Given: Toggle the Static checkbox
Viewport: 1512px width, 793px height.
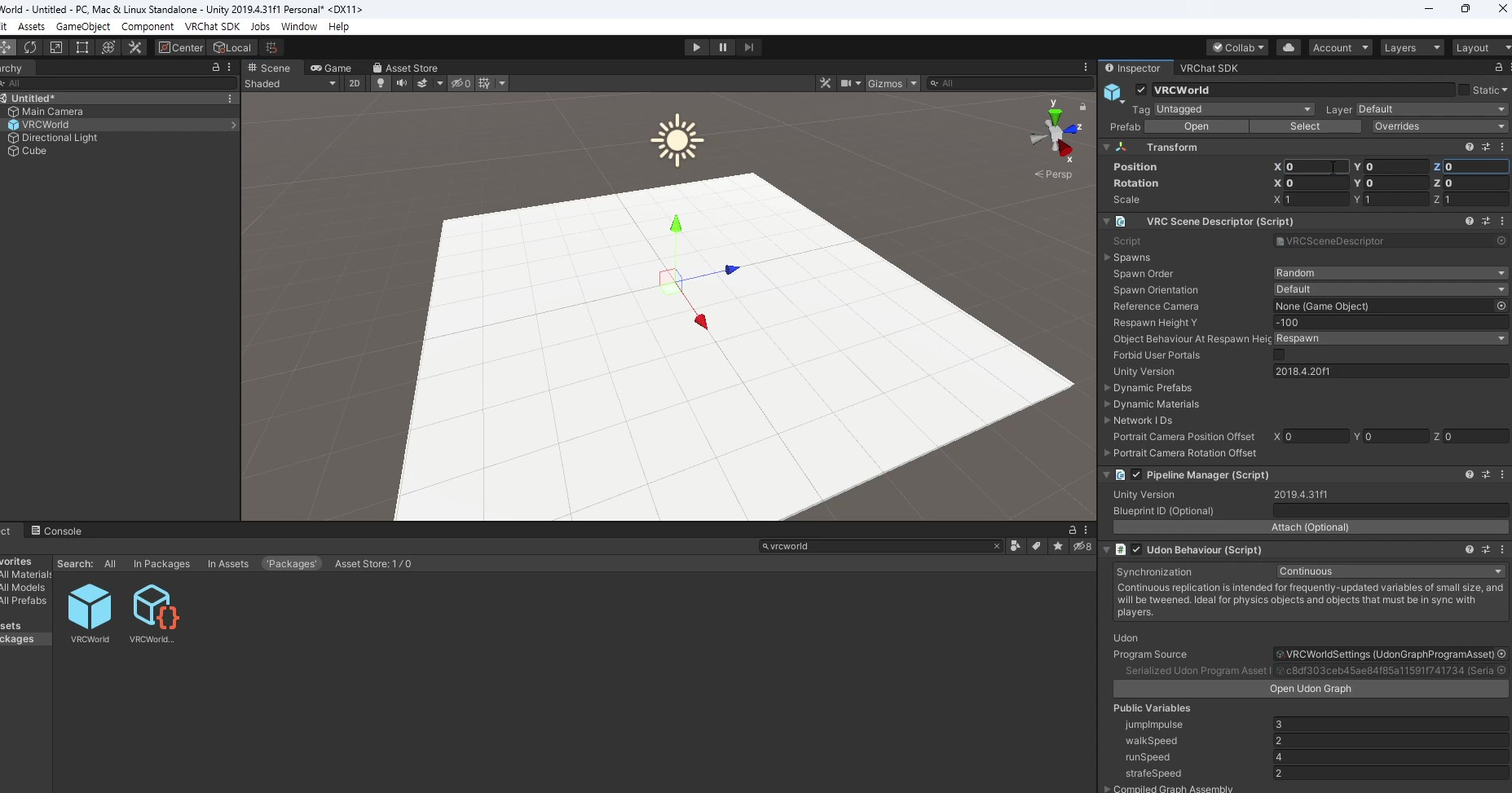Looking at the screenshot, I should pos(1464,90).
